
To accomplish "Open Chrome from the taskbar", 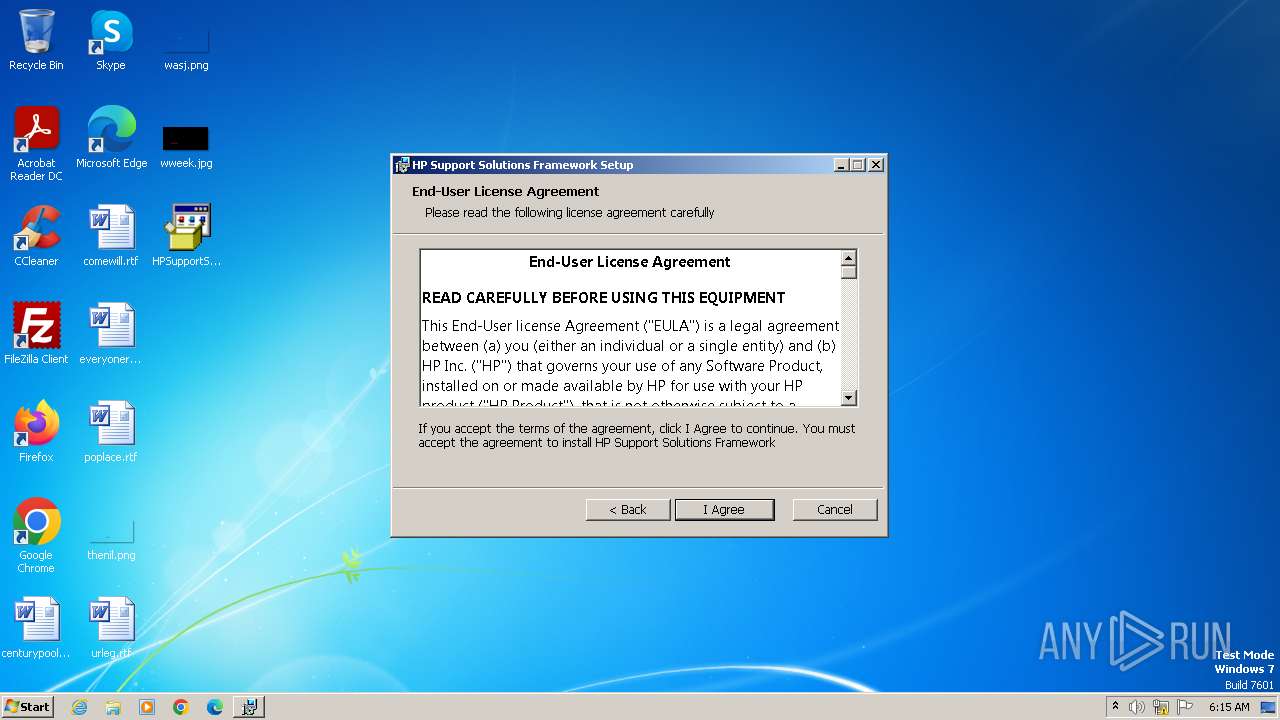I will pyautogui.click(x=181, y=707).
